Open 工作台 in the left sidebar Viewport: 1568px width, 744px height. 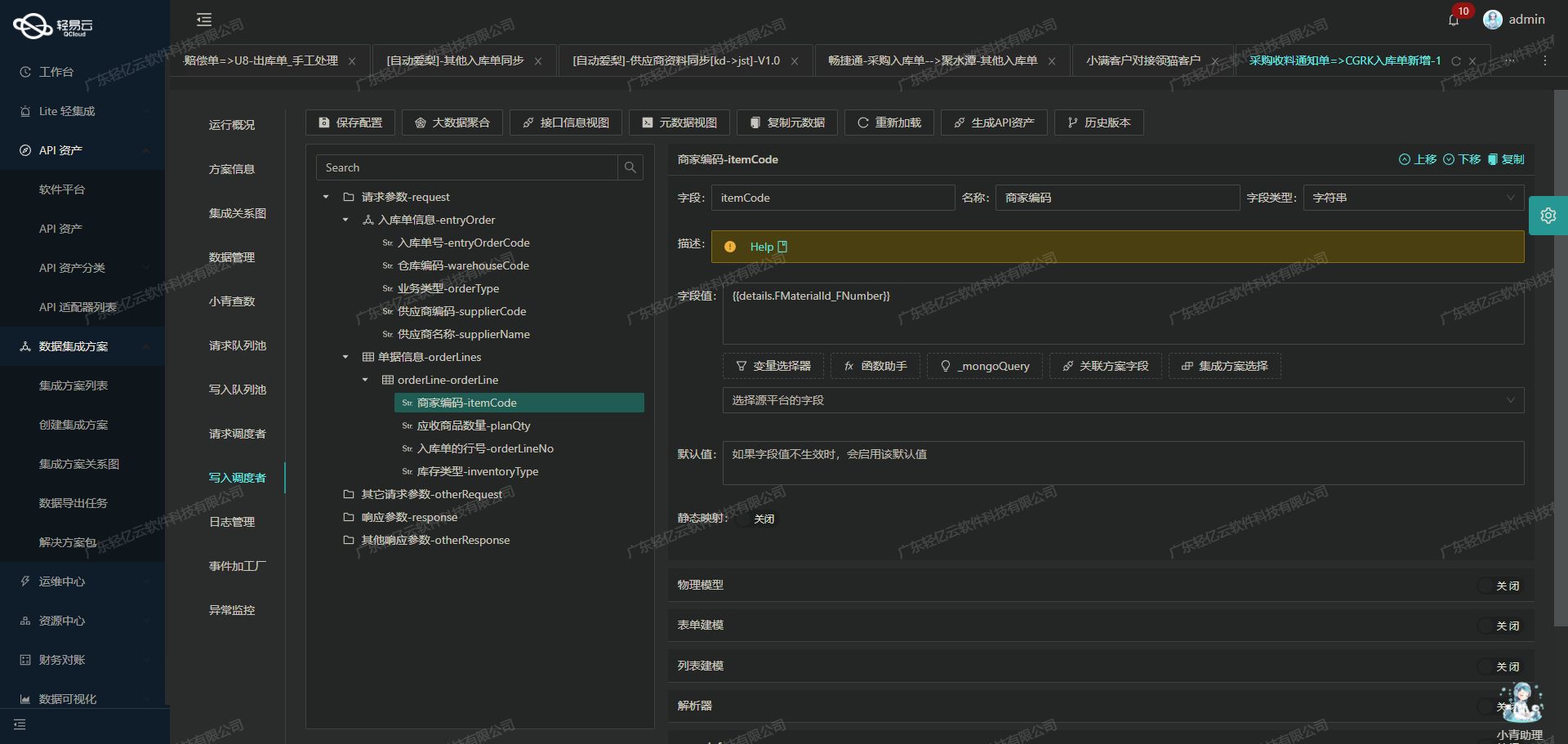tap(56, 72)
